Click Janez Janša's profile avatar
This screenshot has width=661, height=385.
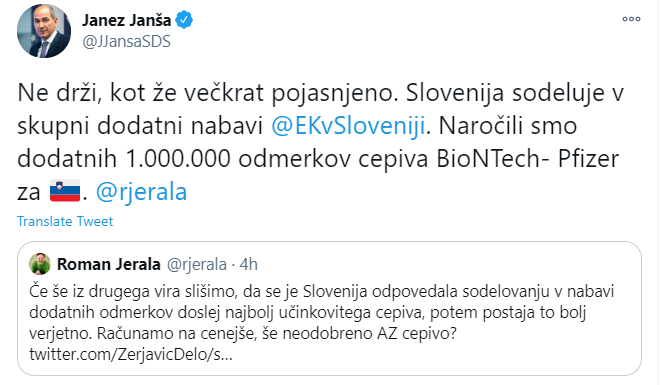click(x=44, y=31)
